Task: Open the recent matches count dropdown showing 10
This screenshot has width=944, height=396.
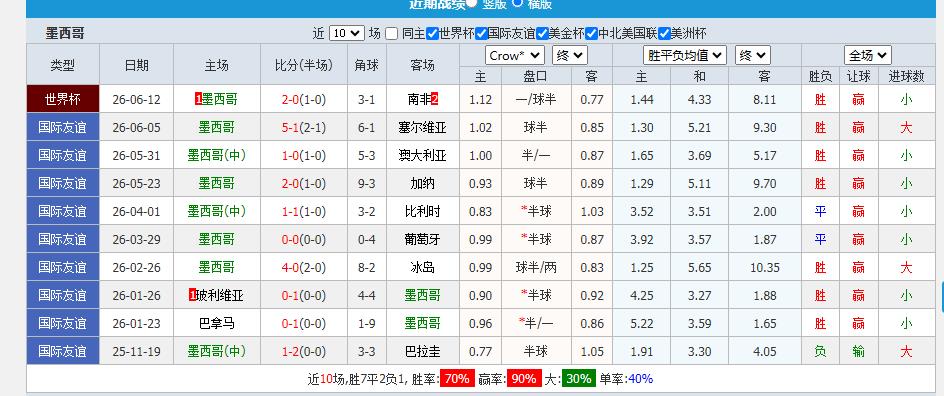Action: [347, 33]
